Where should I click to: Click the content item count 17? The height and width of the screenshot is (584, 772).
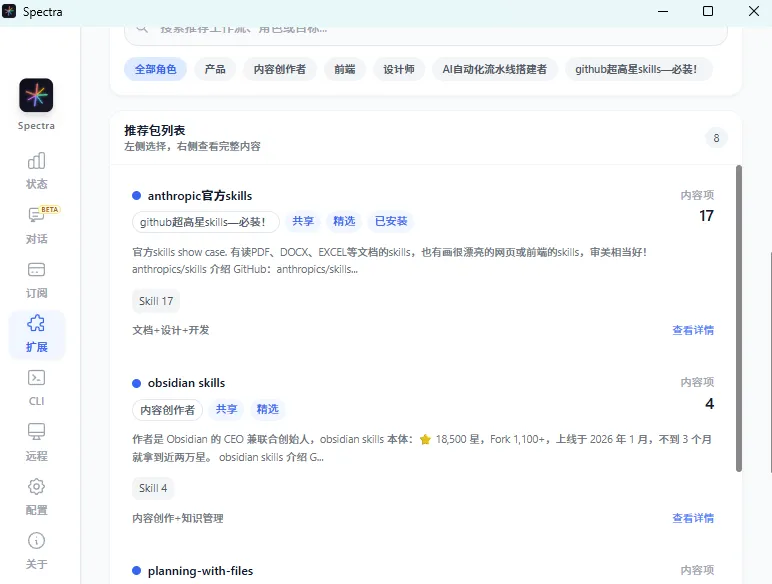[x=707, y=216]
